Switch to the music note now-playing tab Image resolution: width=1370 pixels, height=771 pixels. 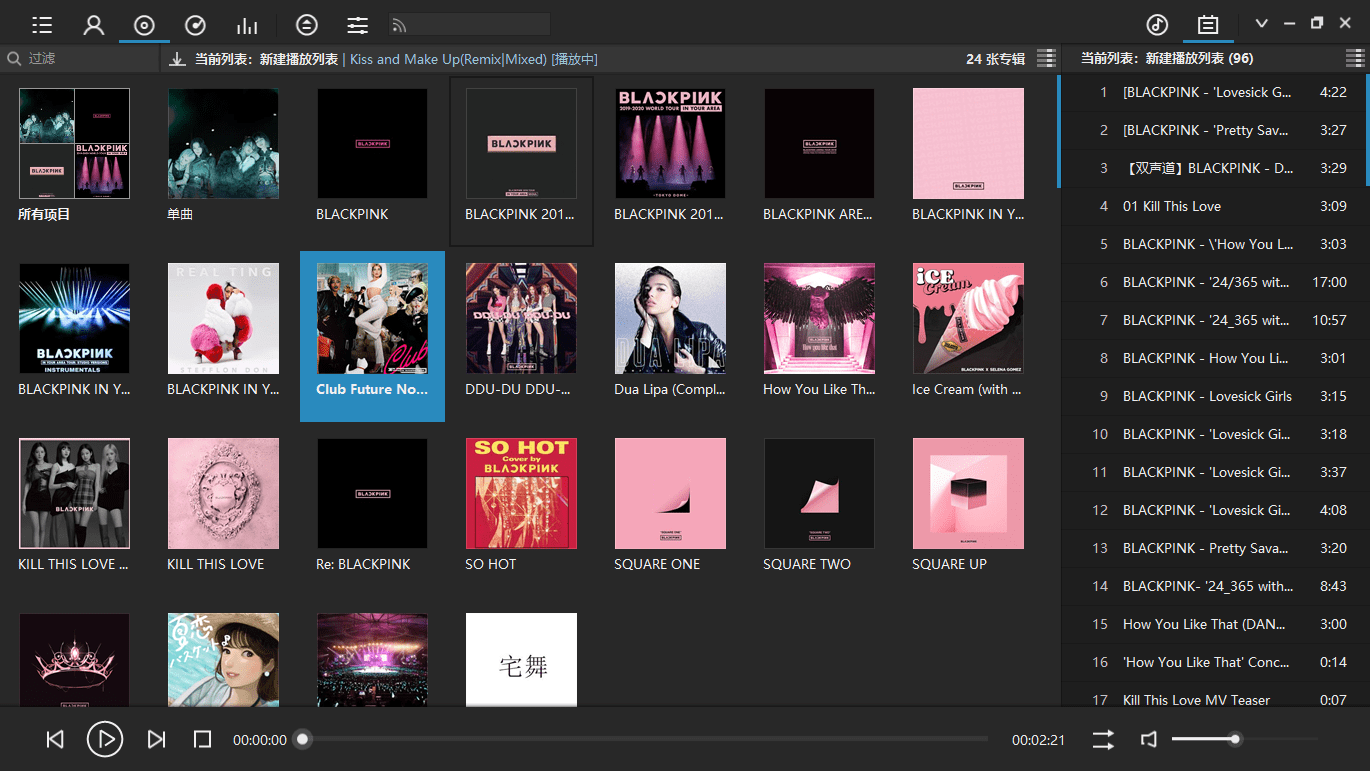1157,25
